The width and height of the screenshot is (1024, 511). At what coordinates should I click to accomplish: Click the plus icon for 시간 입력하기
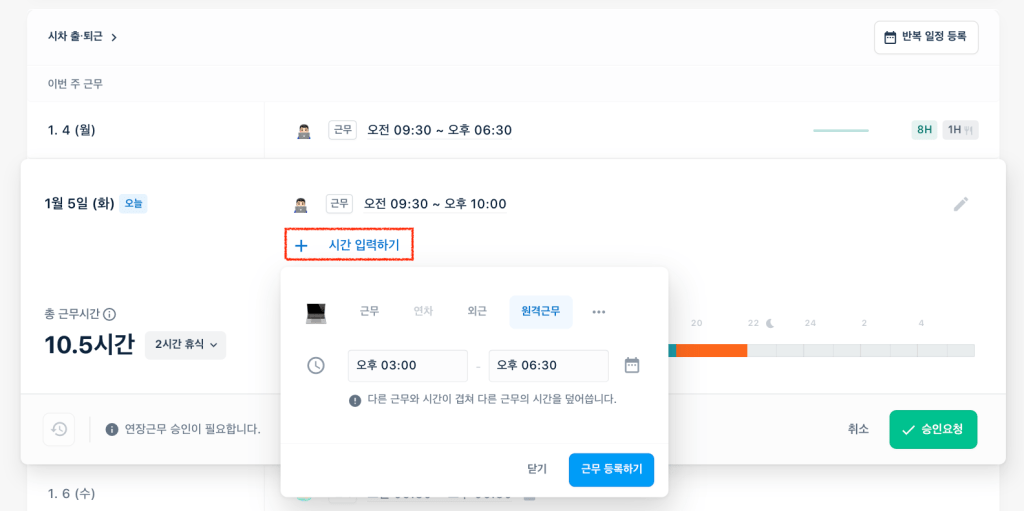pyautogui.click(x=301, y=246)
